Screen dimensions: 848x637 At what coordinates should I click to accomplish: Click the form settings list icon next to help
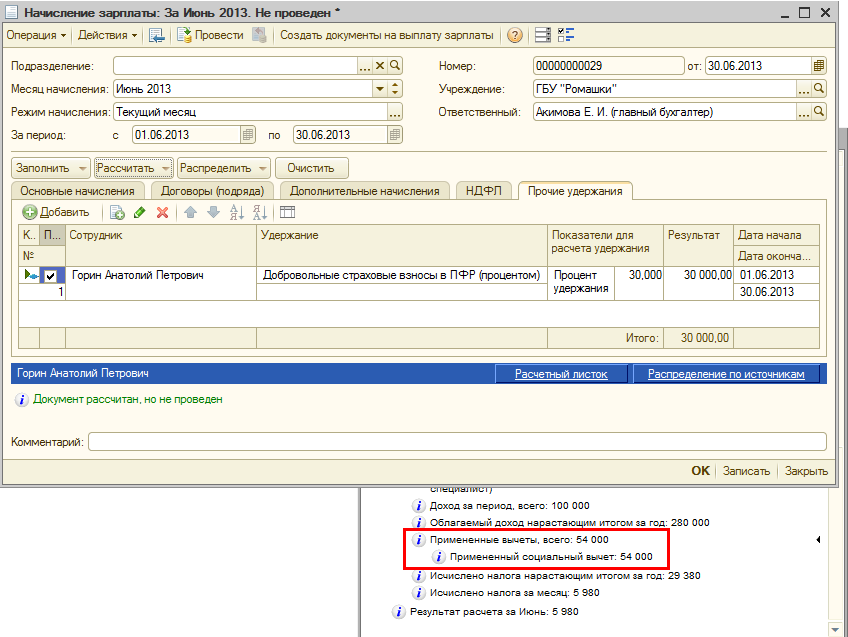(542, 35)
